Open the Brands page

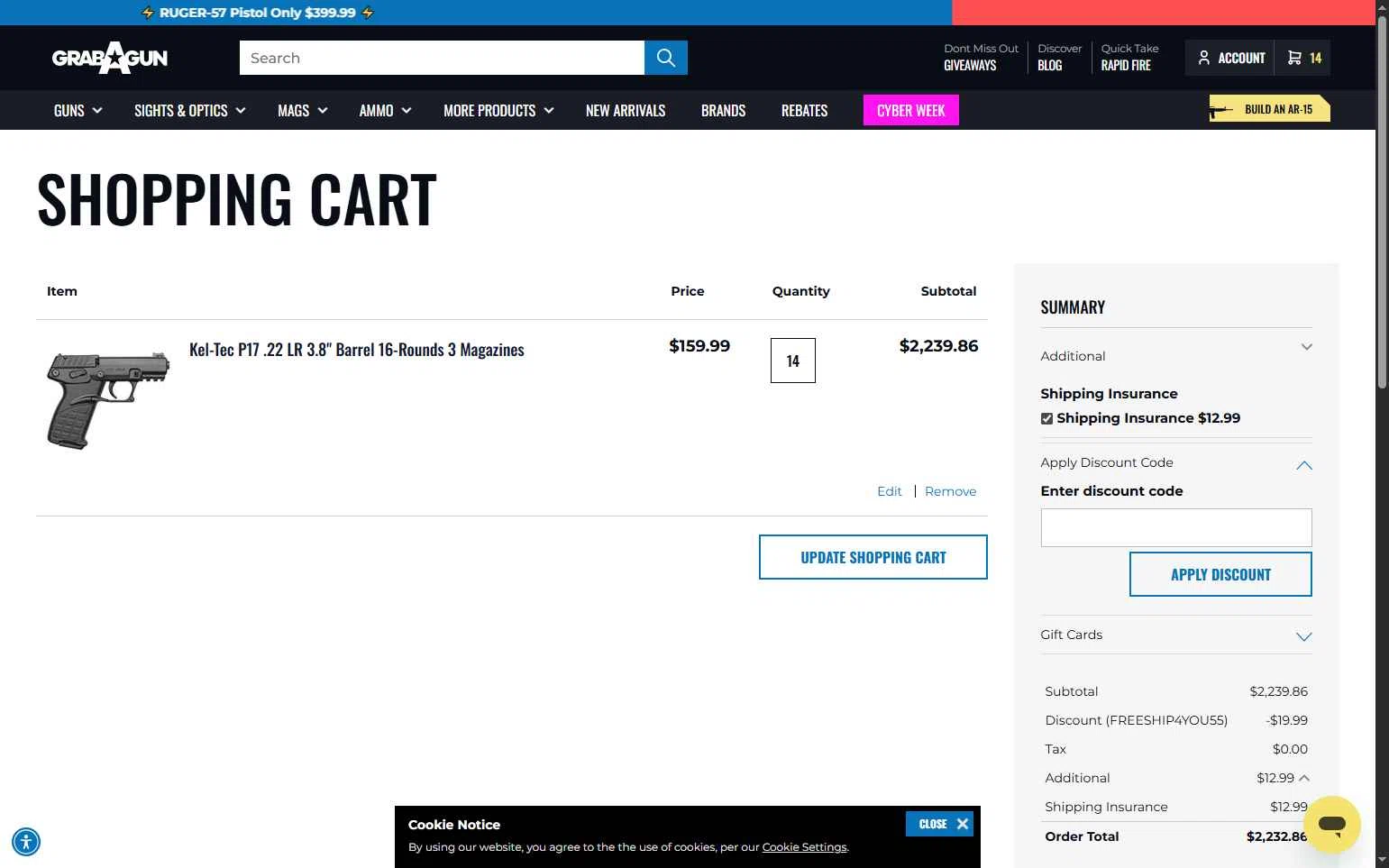tap(723, 110)
